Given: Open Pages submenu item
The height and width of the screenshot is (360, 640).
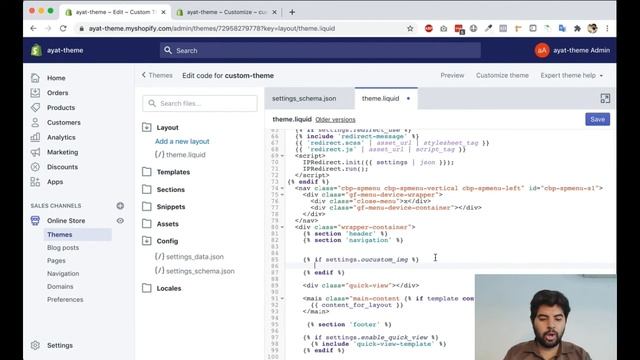Looking at the screenshot, I should click(x=56, y=260).
